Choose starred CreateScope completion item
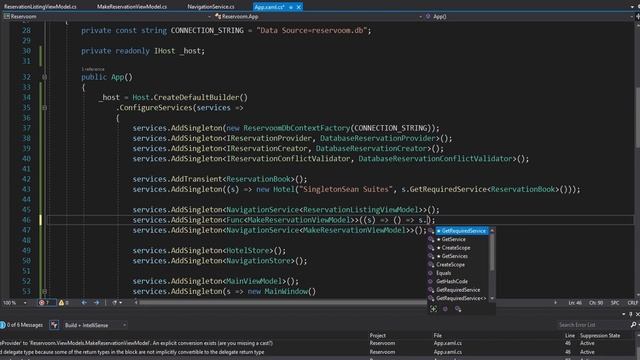The width and height of the screenshot is (640, 360). (457, 248)
